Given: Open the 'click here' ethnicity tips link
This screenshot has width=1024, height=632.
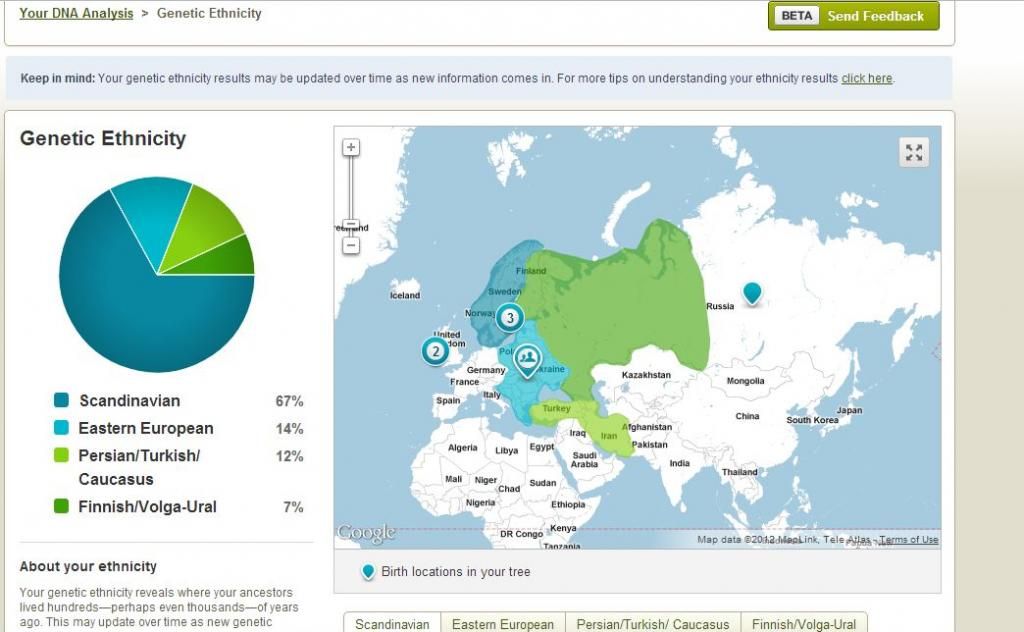Looking at the screenshot, I should coord(866,78).
